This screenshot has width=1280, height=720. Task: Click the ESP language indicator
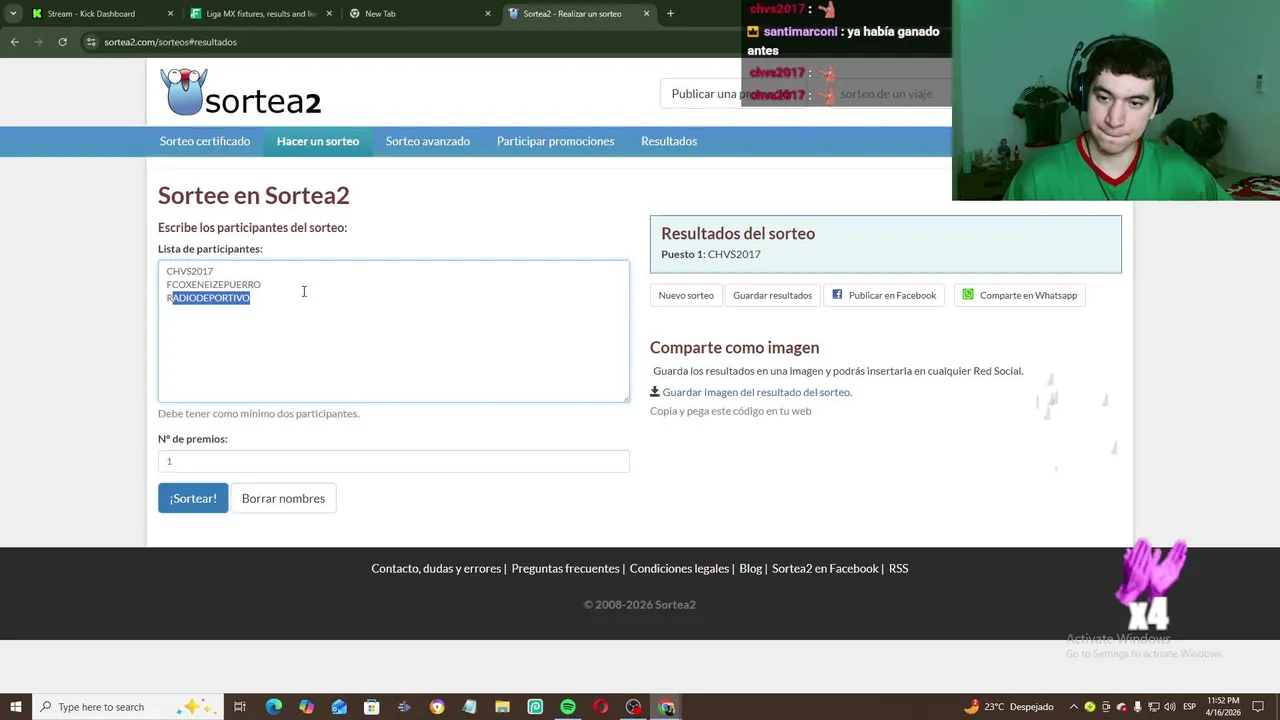pos(1189,707)
